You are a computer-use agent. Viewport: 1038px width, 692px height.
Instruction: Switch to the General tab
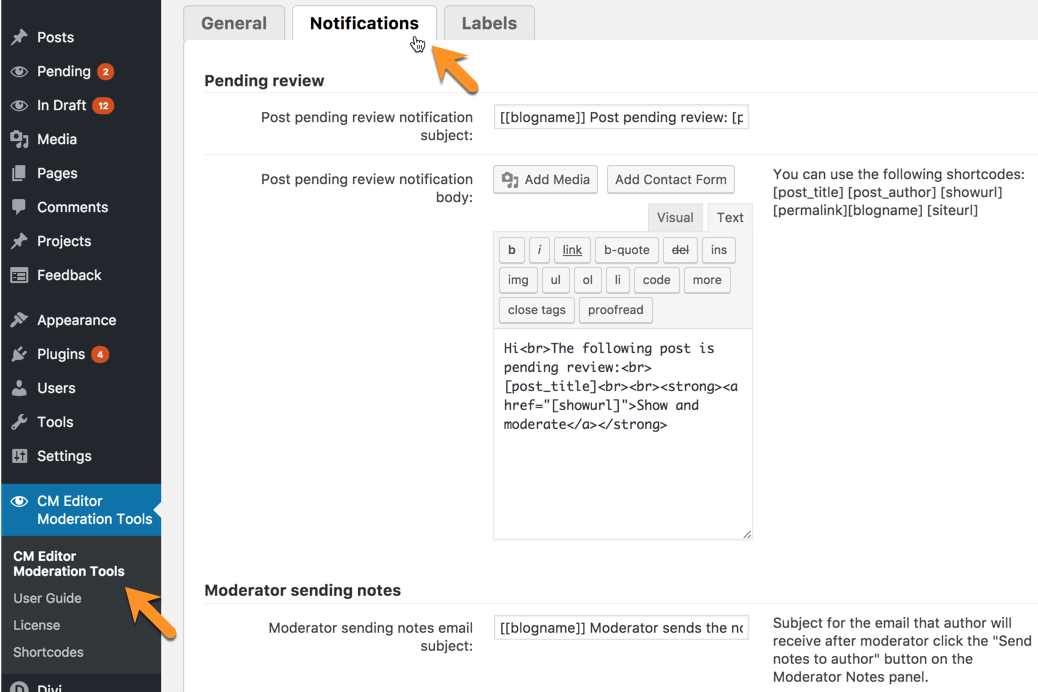pyautogui.click(x=234, y=23)
